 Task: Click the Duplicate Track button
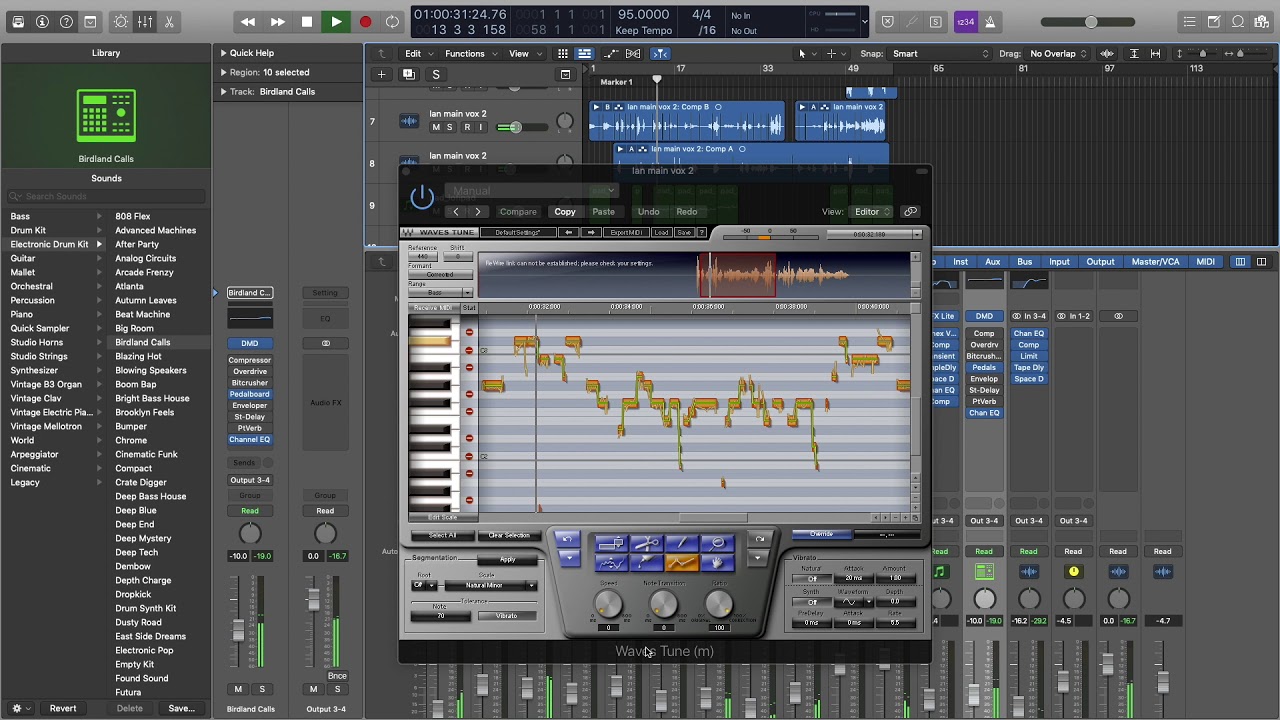[x=408, y=74]
